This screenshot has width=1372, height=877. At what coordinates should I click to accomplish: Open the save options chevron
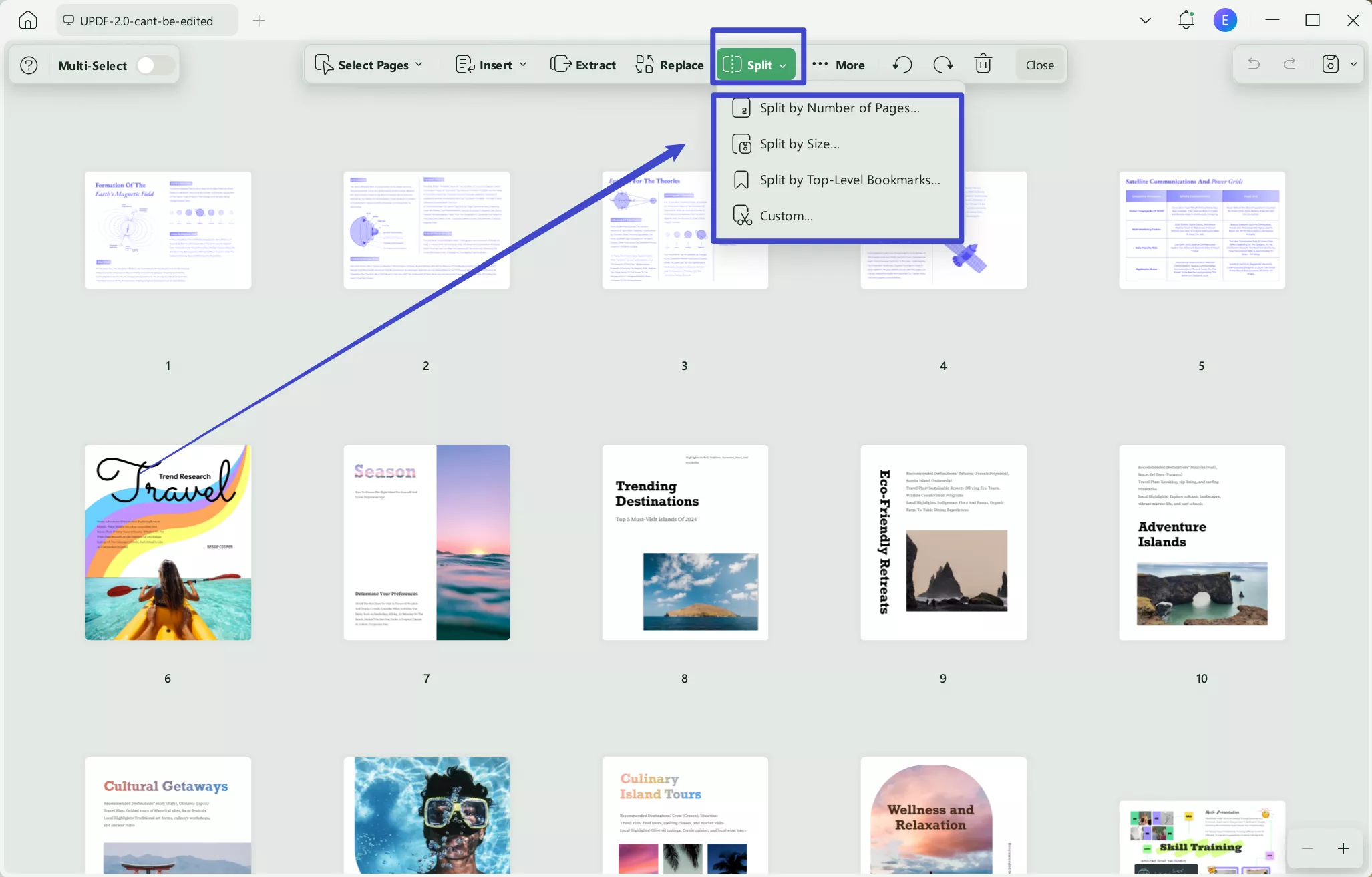click(1354, 64)
